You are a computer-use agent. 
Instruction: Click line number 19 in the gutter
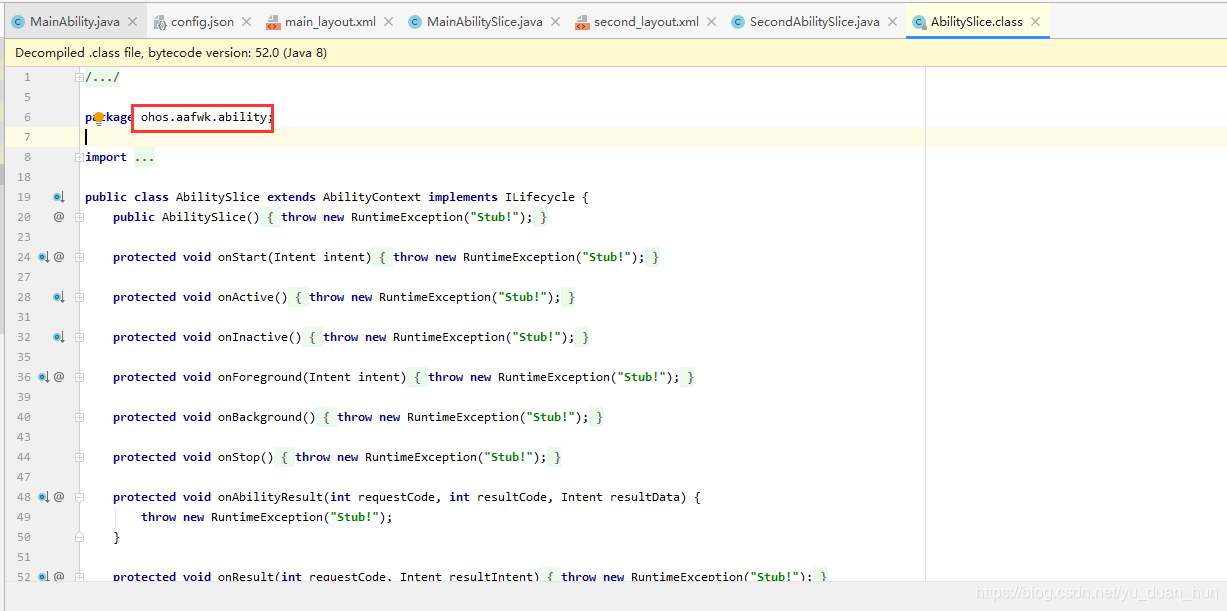24,197
